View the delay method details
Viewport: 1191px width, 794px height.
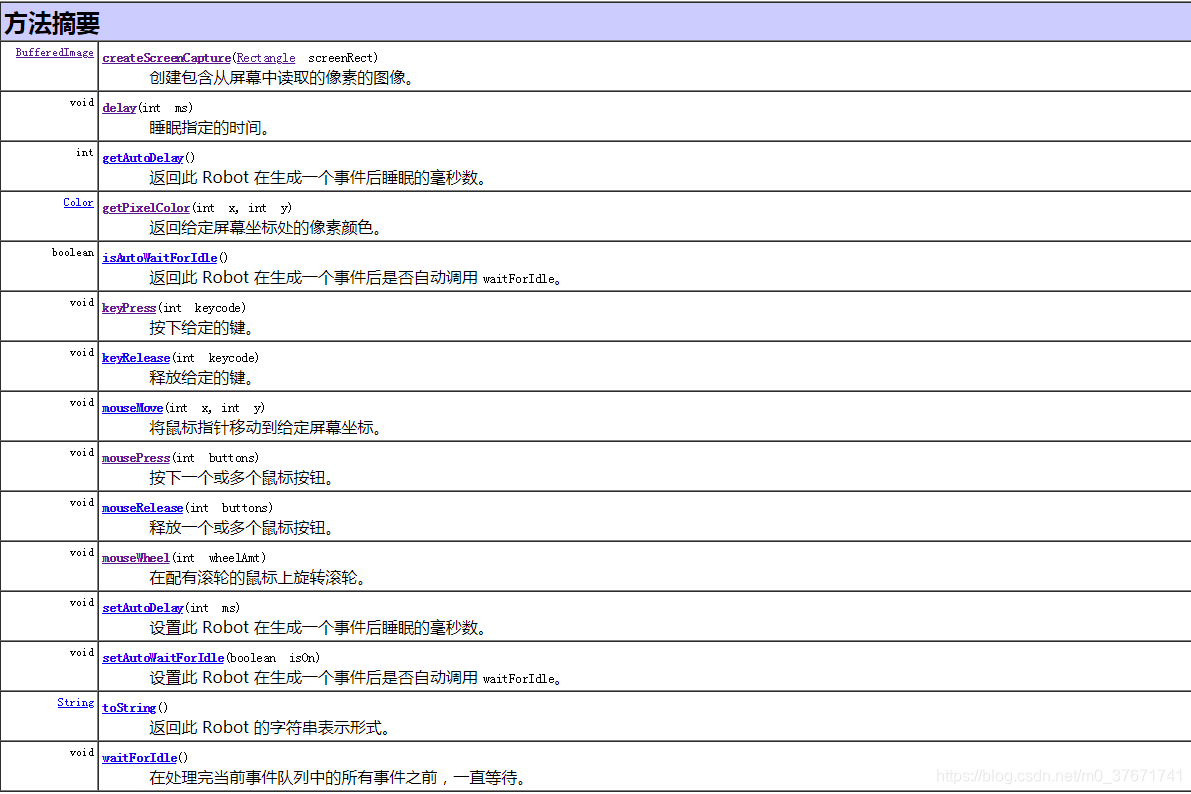118,107
